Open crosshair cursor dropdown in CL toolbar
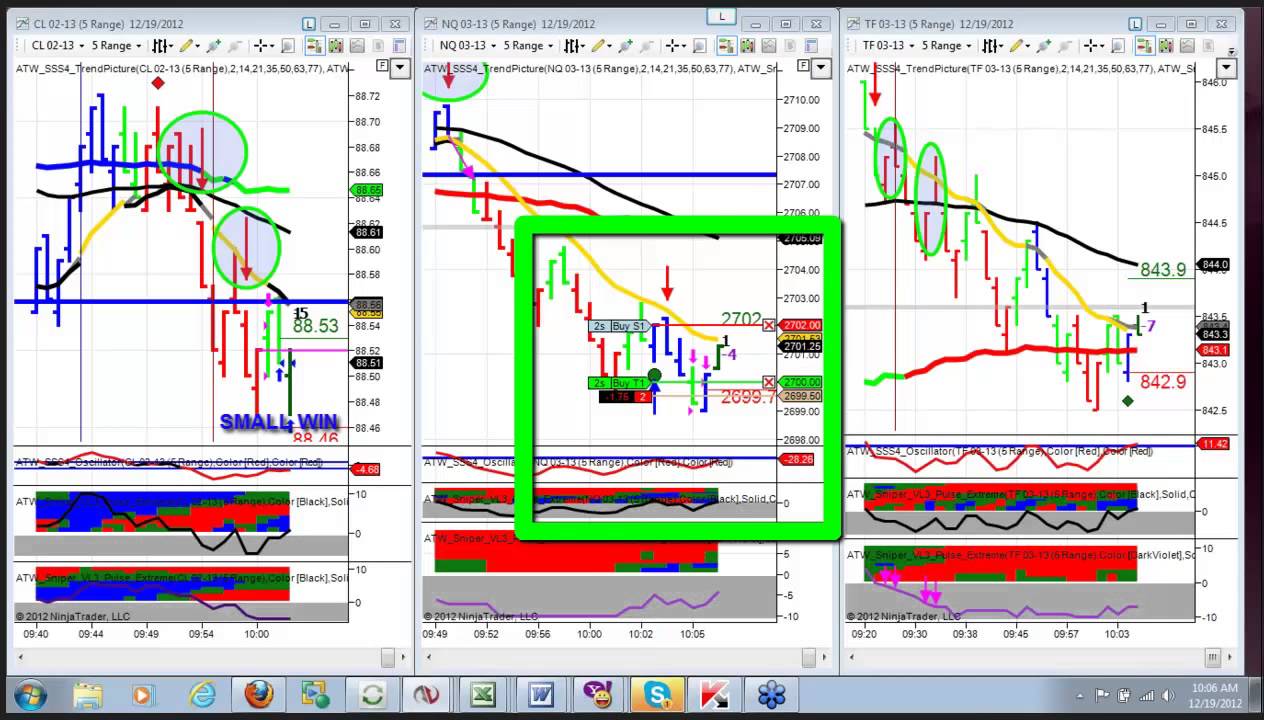Viewport: 1264px width, 720px height. coord(265,45)
